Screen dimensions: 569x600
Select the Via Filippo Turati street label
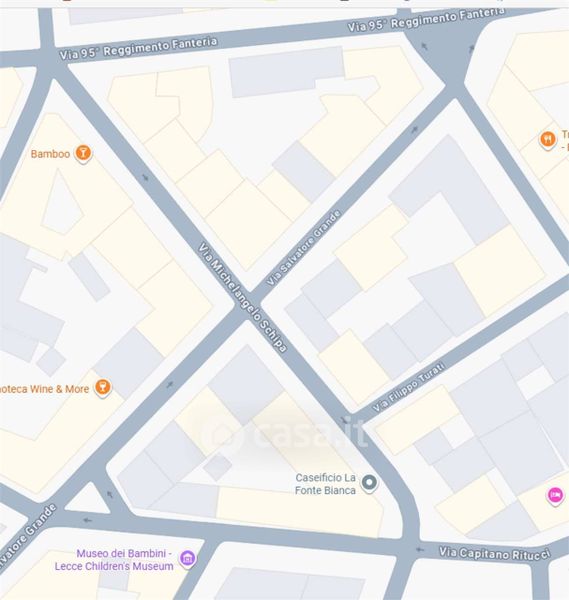pyautogui.click(x=409, y=387)
